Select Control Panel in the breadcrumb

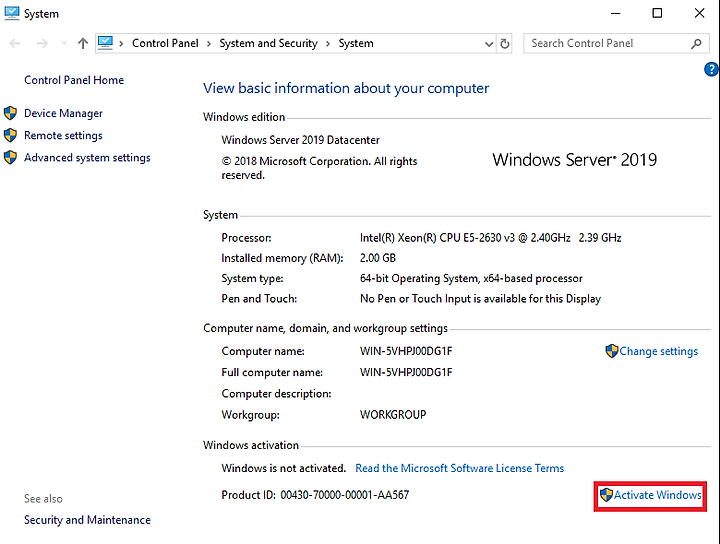tap(165, 43)
